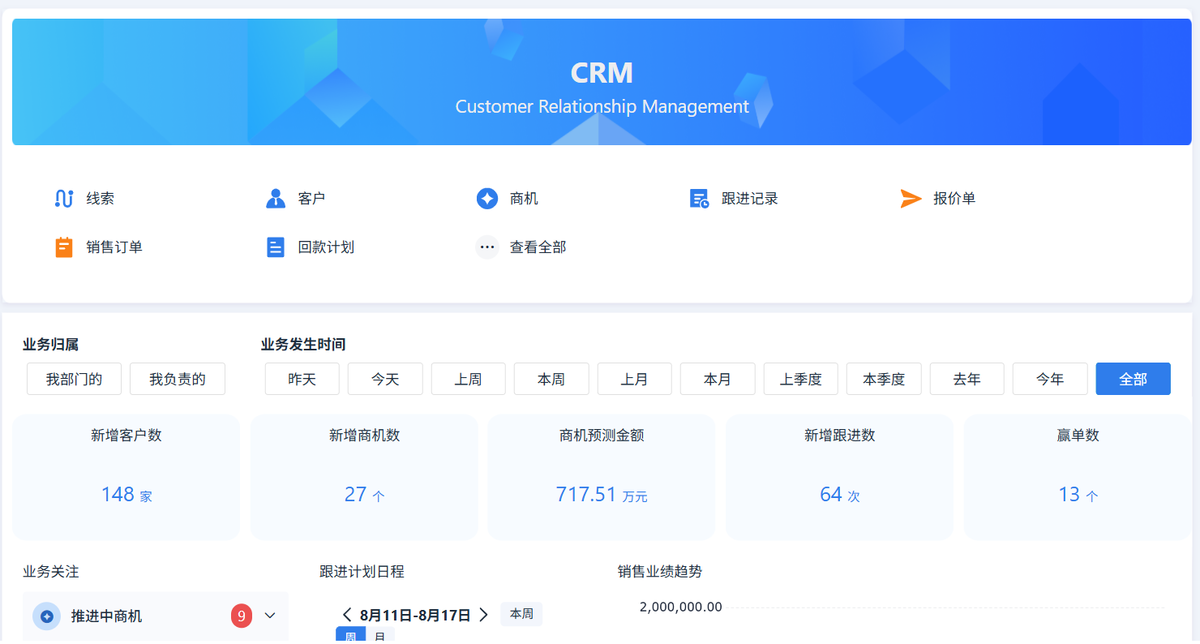This screenshot has height=644, width=1200.
Task: Select the 上季度 time filter
Action: pos(801,379)
